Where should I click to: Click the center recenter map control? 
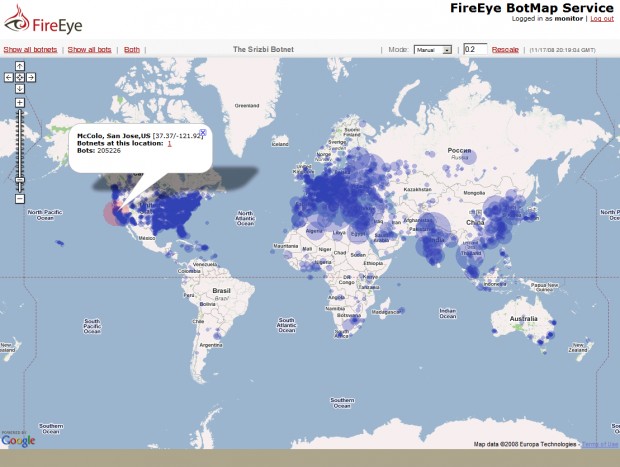pyautogui.click(x=20, y=78)
